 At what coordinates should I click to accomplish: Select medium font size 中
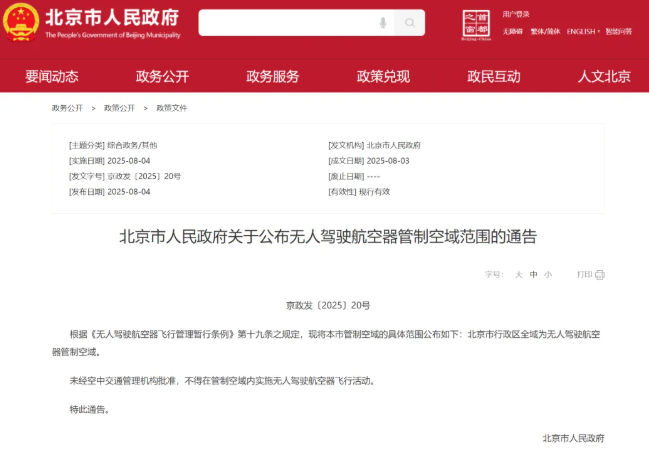(x=534, y=274)
